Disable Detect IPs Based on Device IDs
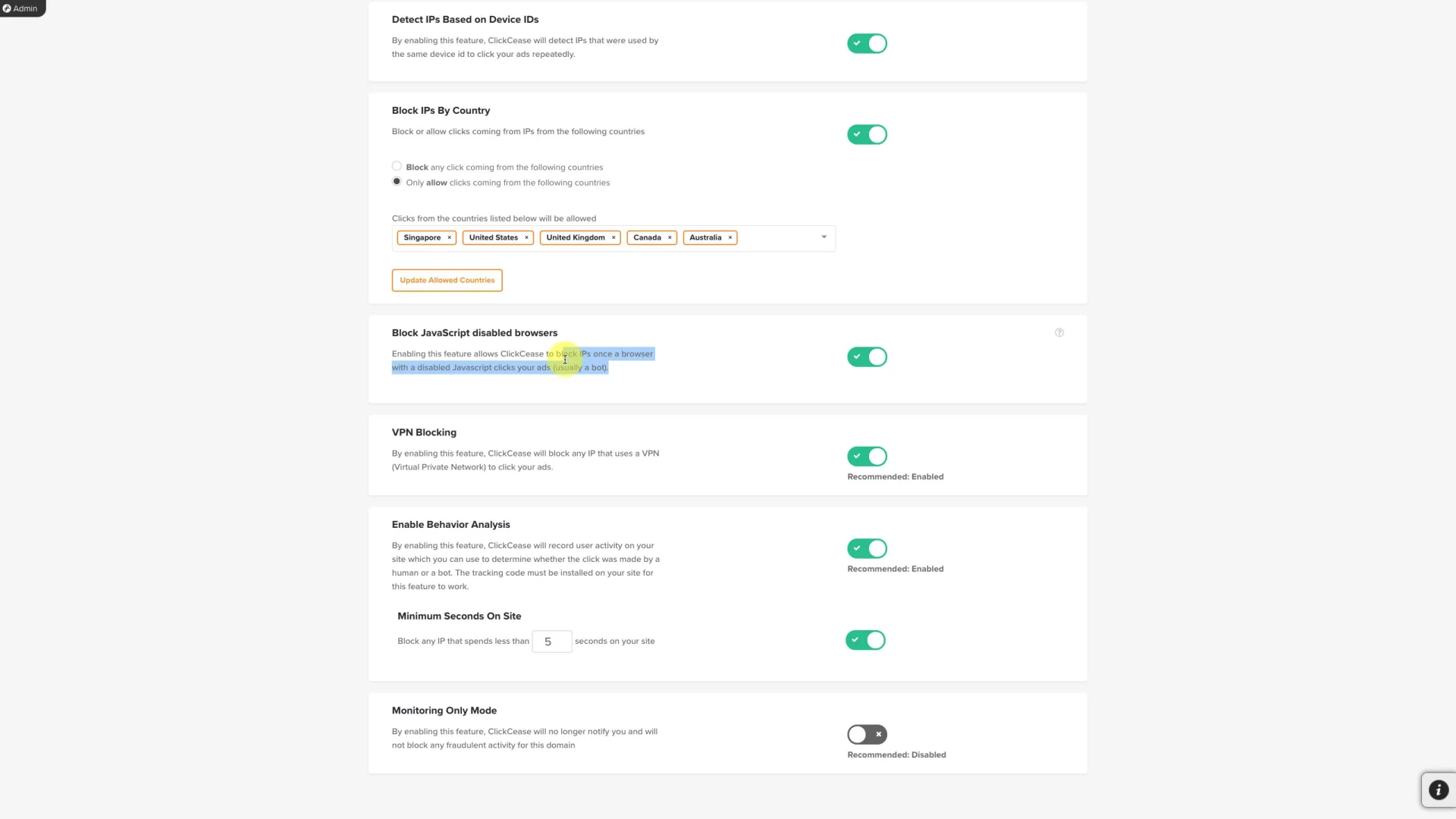The height and width of the screenshot is (819, 1456). tap(867, 44)
